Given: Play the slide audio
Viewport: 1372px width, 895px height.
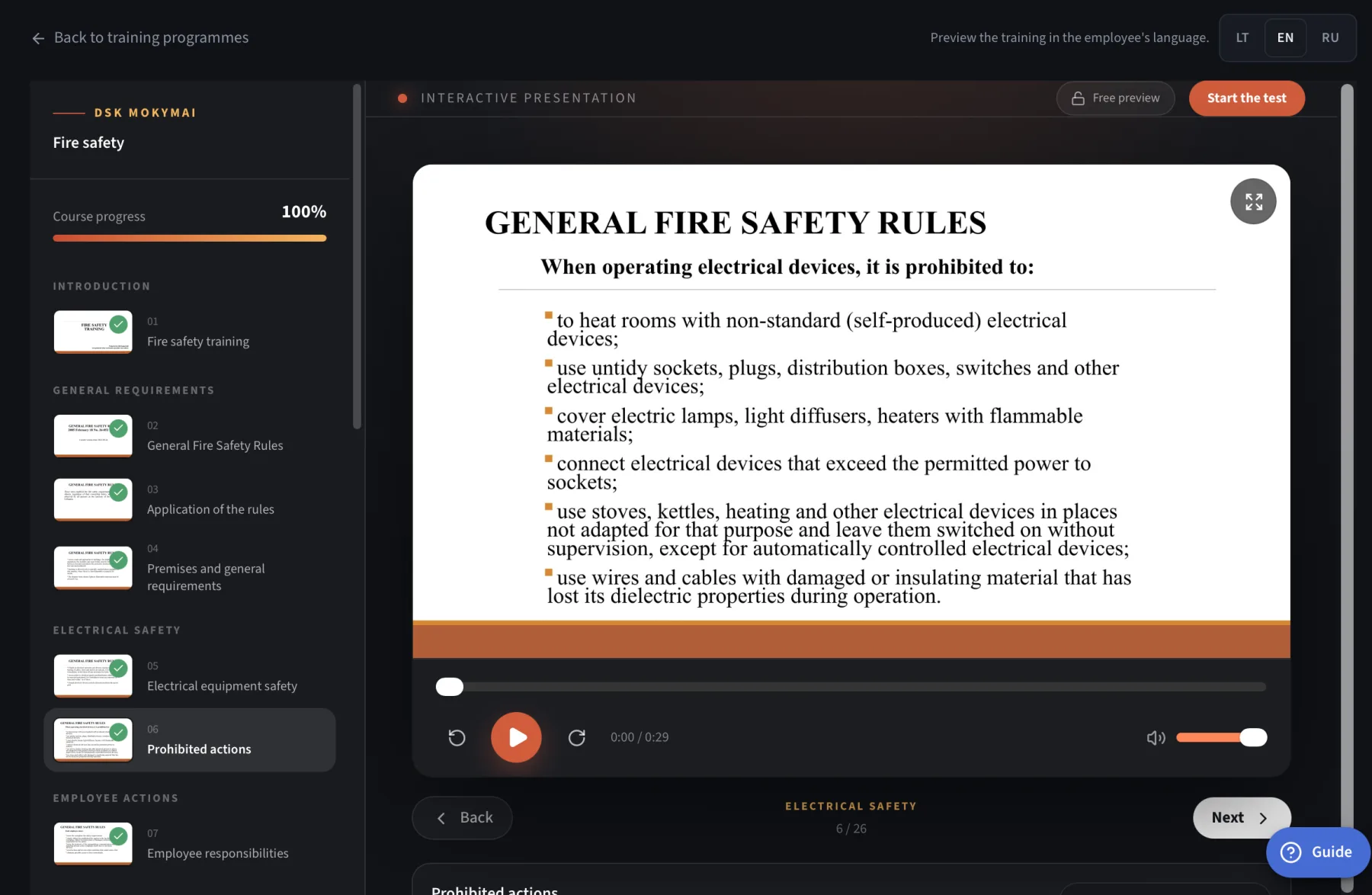Looking at the screenshot, I should [x=516, y=737].
